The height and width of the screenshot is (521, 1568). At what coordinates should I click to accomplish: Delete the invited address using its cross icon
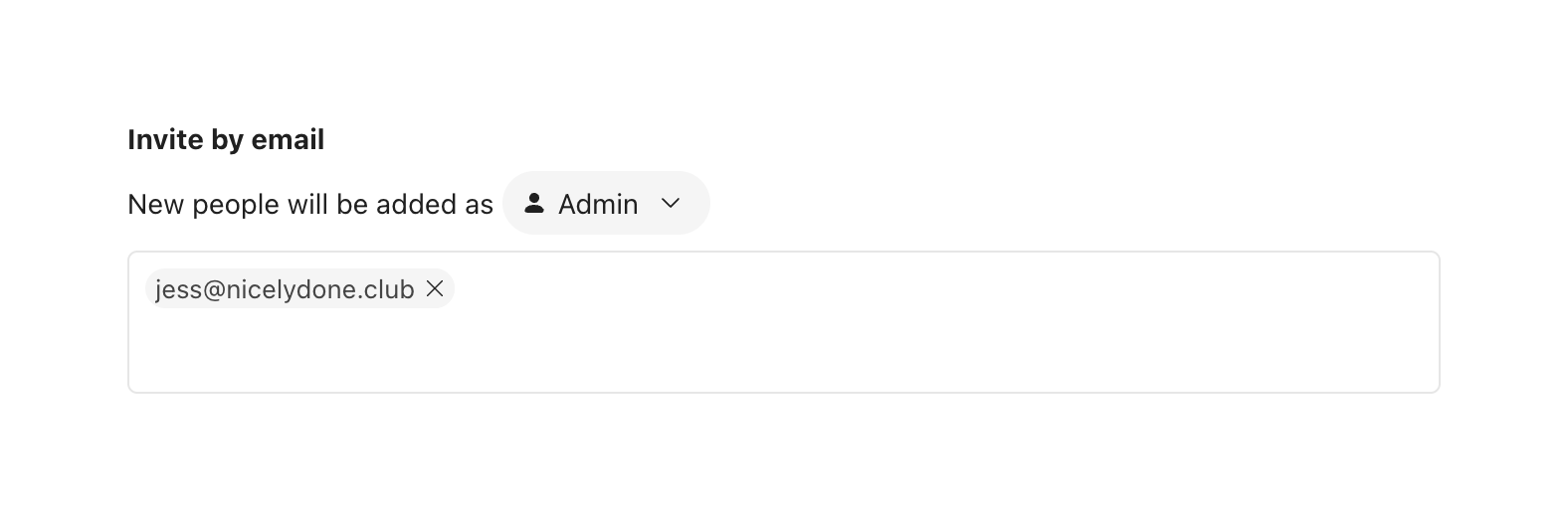point(435,288)
